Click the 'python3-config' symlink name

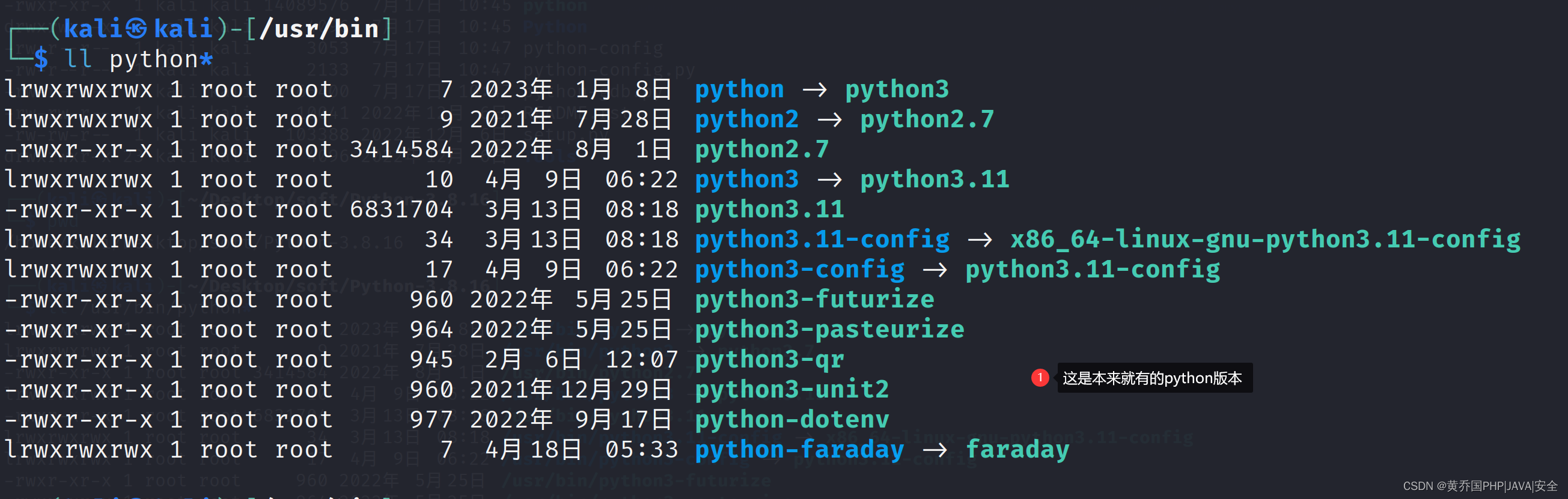[x=800, y=270]
